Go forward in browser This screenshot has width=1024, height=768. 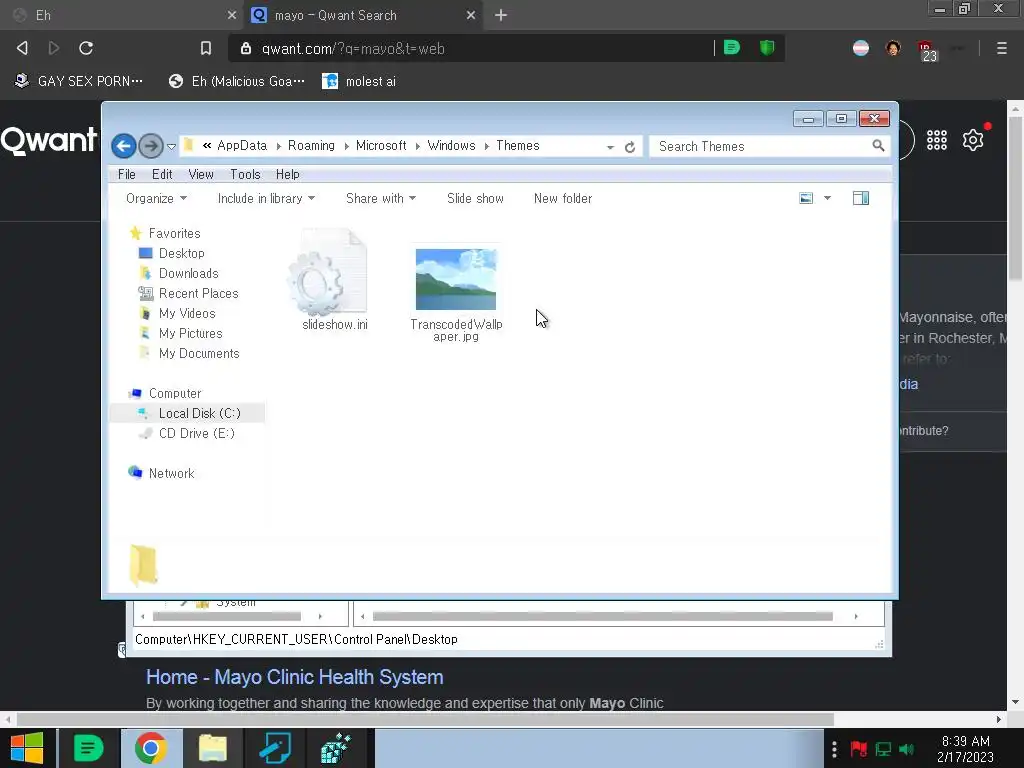tap(54, 48)
